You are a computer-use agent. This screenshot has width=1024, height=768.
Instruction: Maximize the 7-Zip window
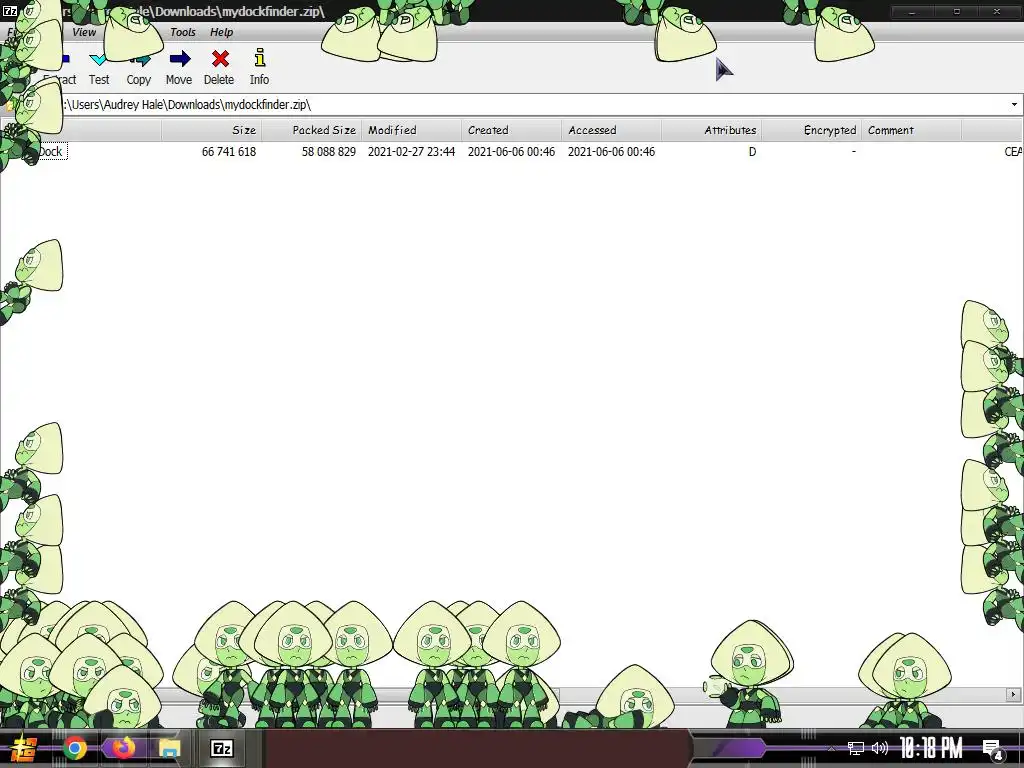[957, 11]
